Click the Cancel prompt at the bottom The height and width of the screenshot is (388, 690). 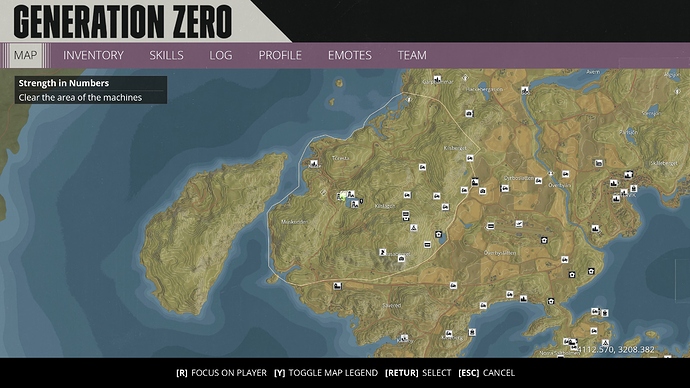coord(486,373)
